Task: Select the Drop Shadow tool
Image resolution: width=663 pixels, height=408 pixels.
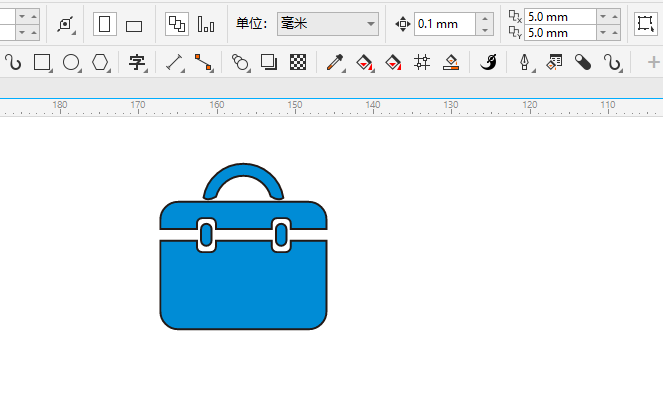Action: tap(268, 62)
